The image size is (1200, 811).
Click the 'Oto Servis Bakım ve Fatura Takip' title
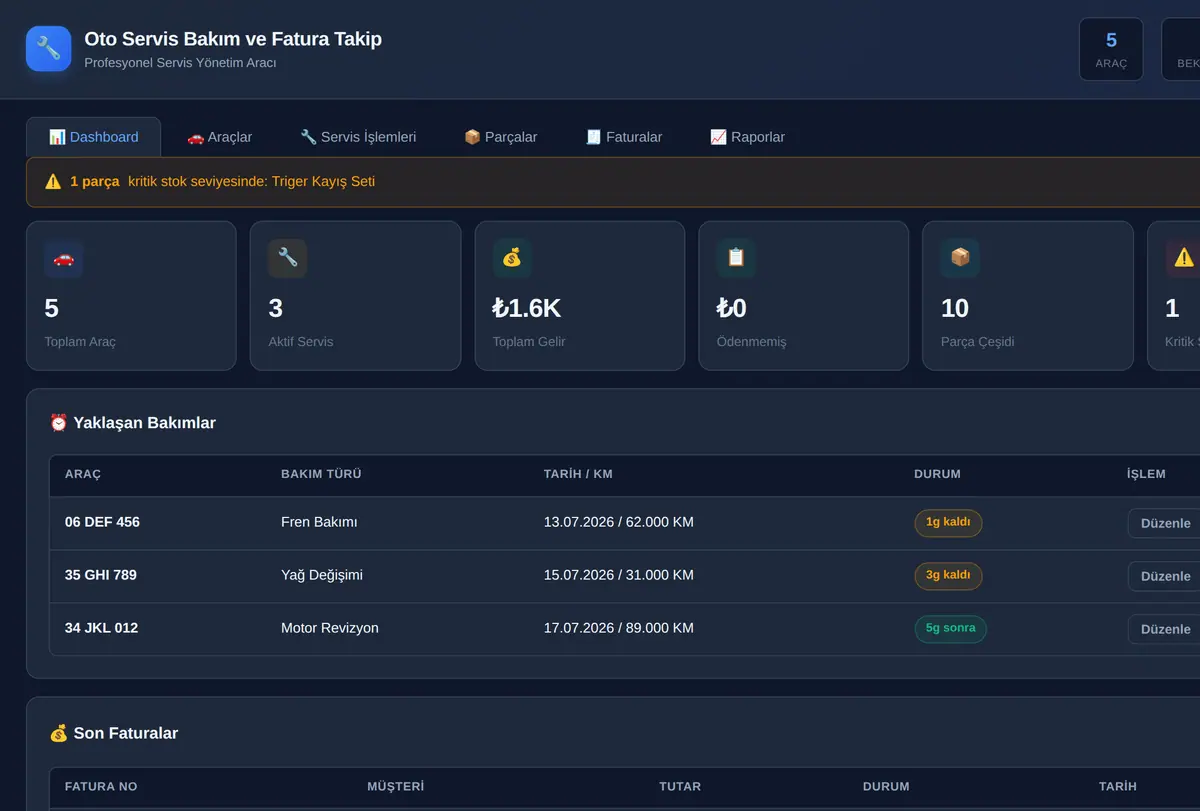point(233,39)
